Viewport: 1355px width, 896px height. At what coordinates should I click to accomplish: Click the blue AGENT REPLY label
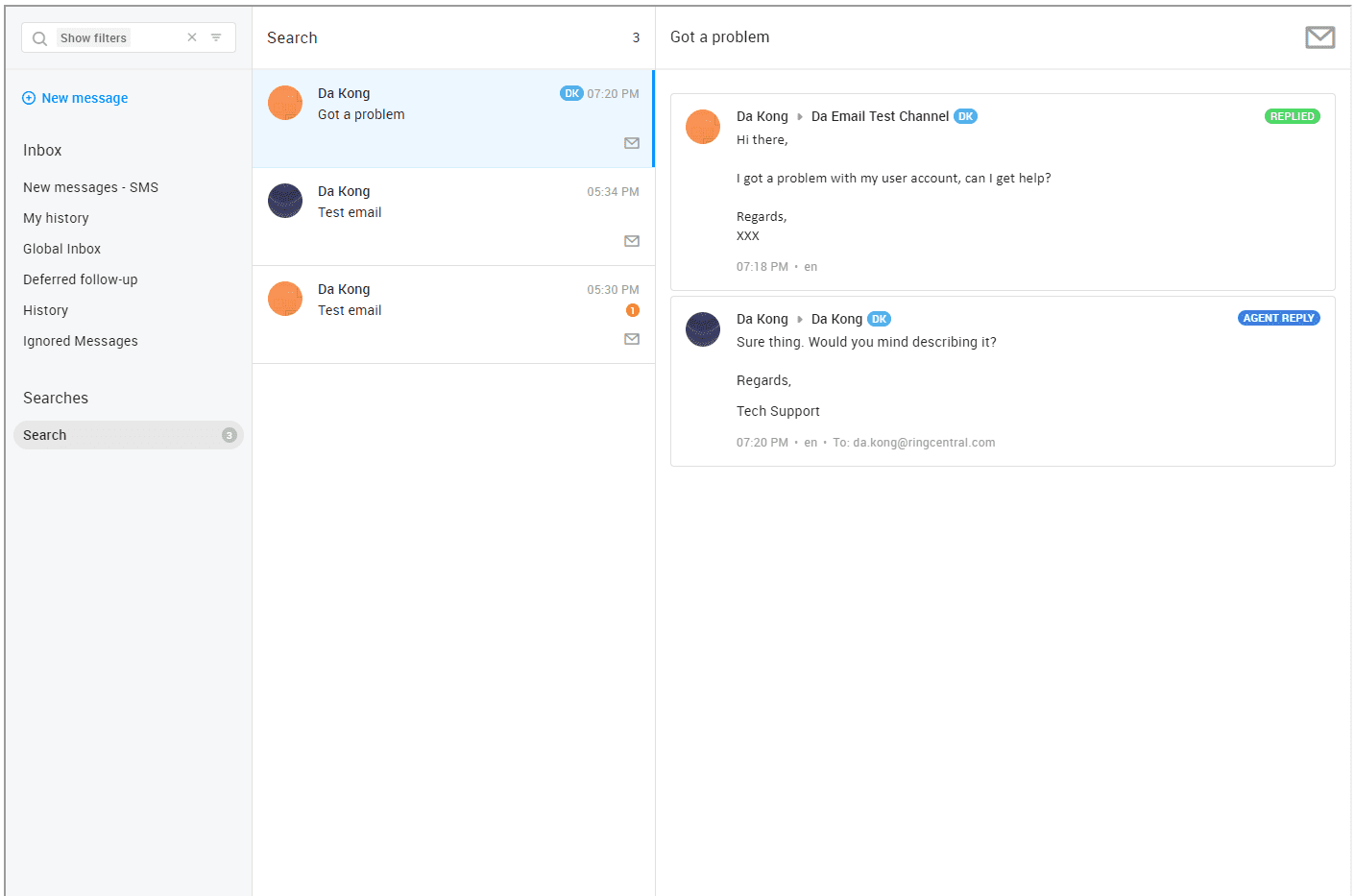tap(1278, 318)
